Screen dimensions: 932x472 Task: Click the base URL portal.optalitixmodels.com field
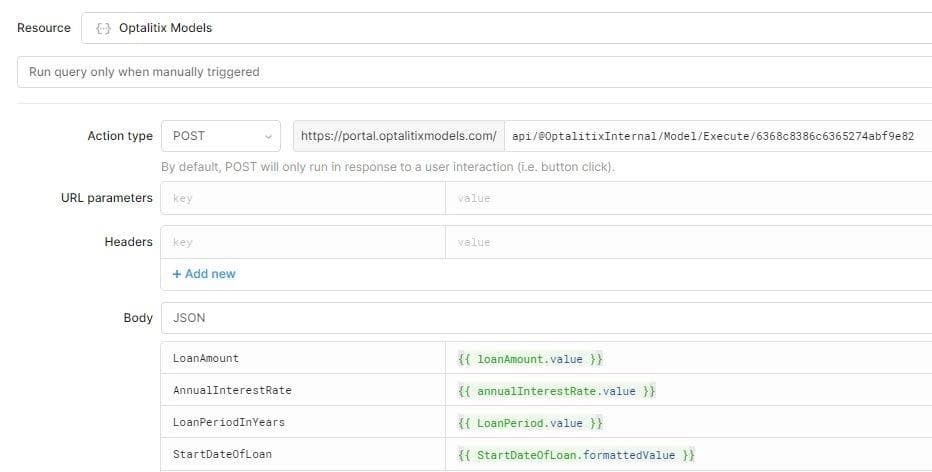[x=398, y=136]
